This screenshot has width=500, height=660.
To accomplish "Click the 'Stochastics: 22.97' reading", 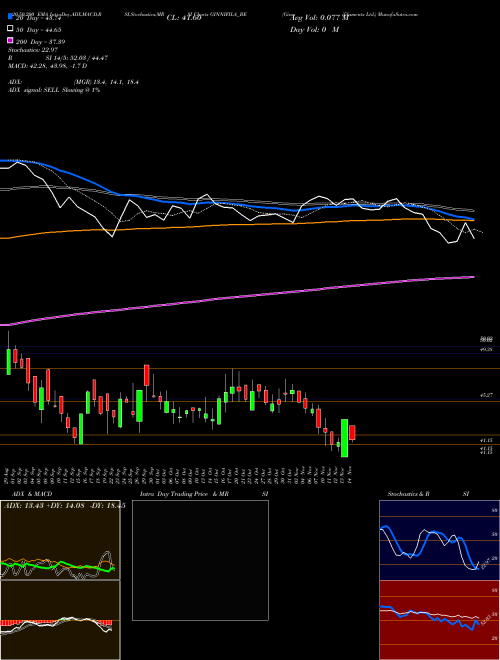I will (33, 50).
